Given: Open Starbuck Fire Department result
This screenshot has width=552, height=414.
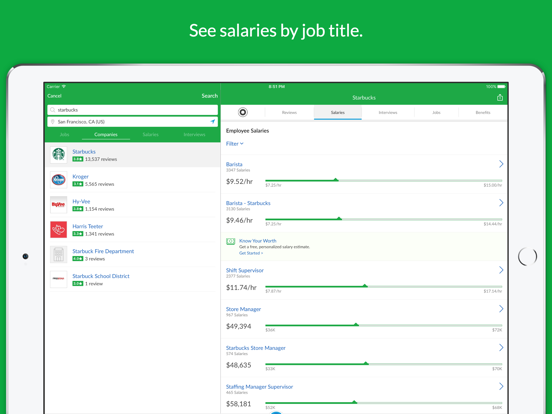Looking at the screenshot, I should click(133, 255).
